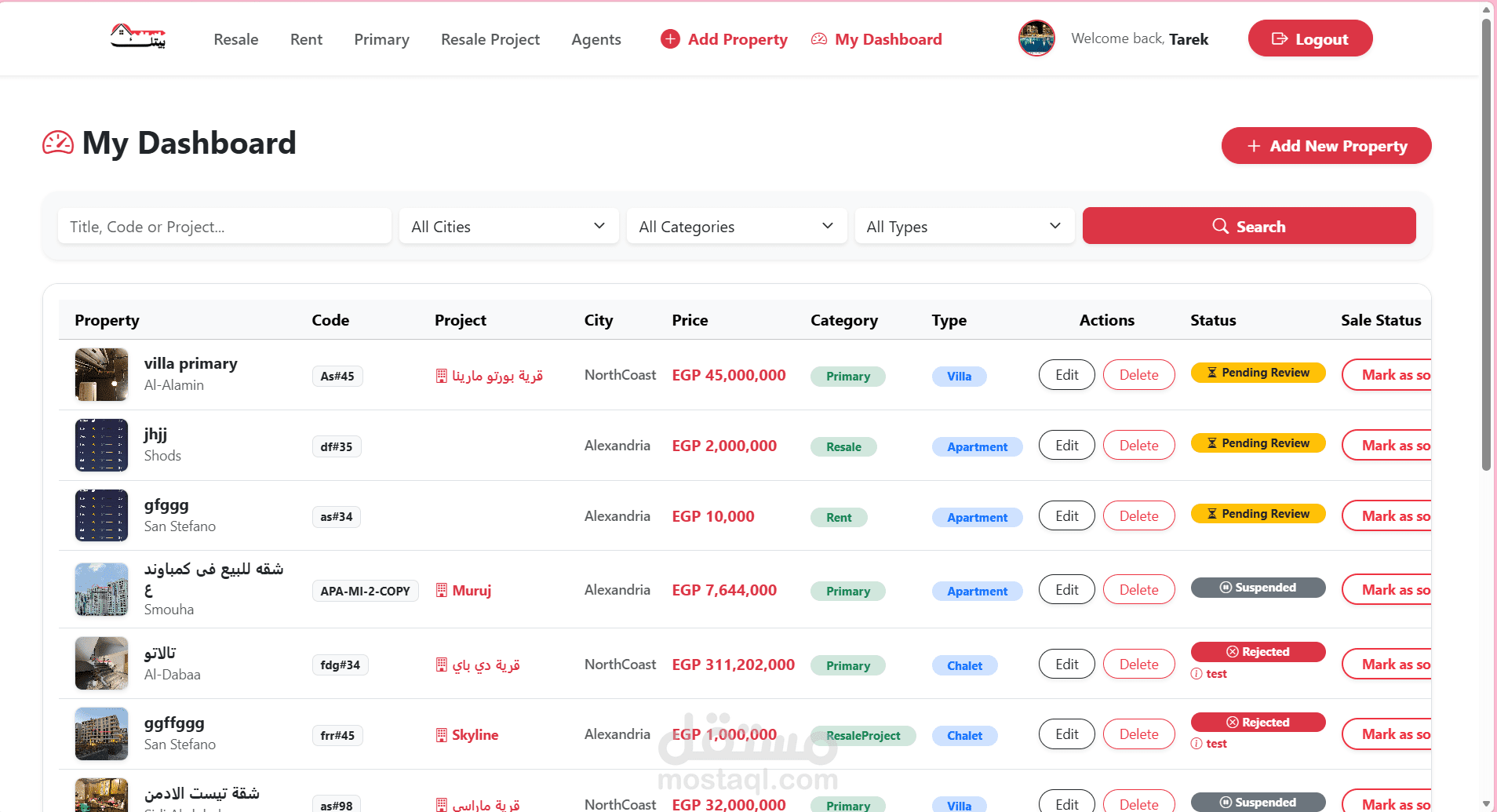Delete the jhjj property row
This screenshot has height=812, width=1497.
click(x=1138, y=446)
